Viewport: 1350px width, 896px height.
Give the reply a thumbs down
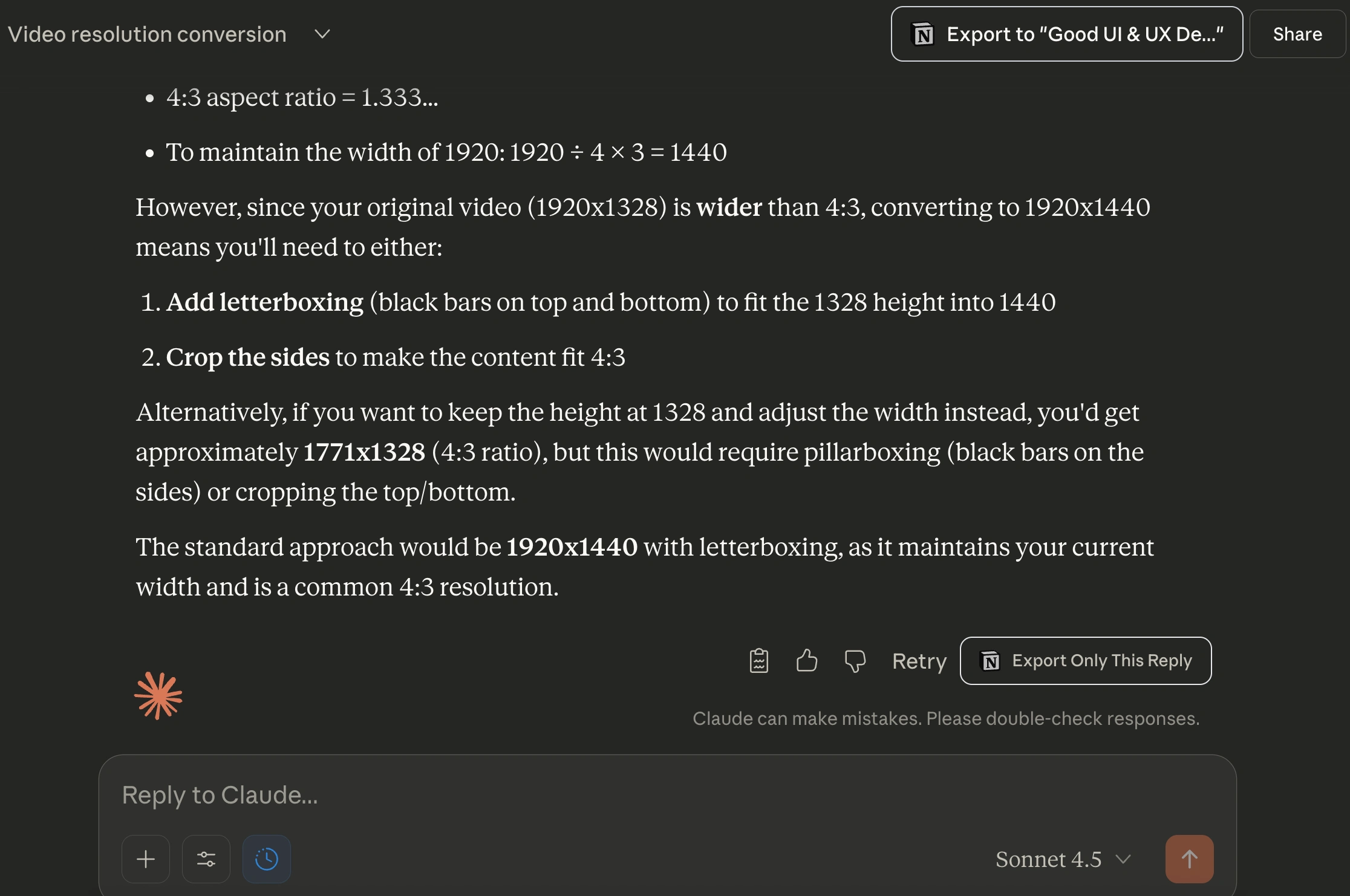pyautogui.click(x=855, y=661)
